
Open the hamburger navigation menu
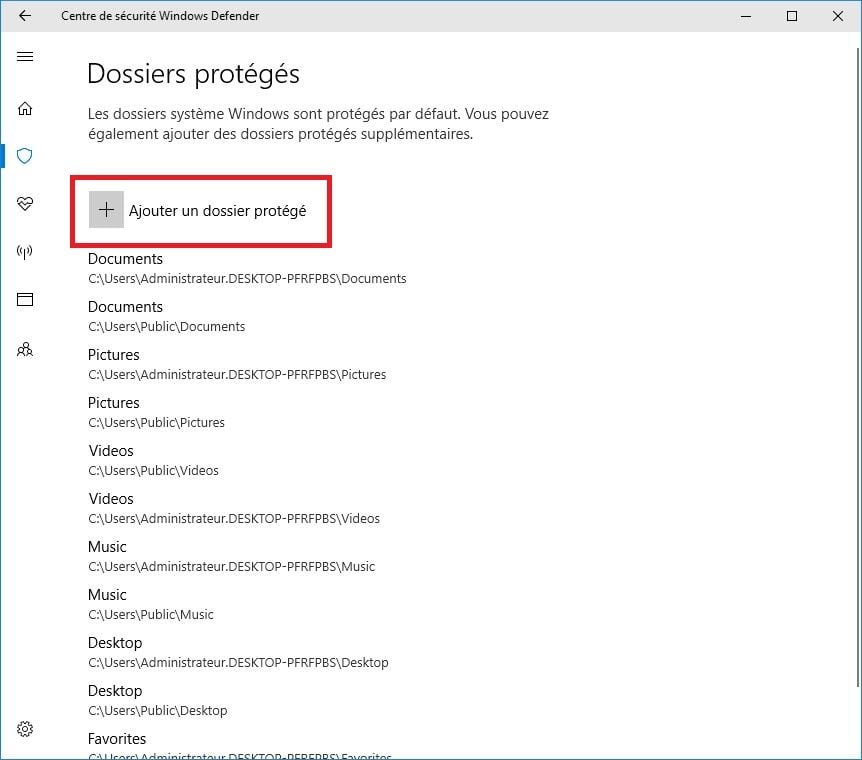click(x=25, y=57)
